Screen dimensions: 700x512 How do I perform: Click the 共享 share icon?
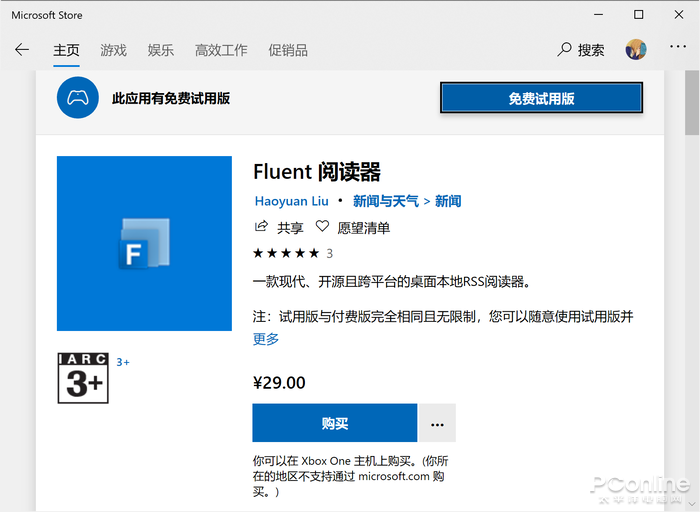(x=261, y=227)
